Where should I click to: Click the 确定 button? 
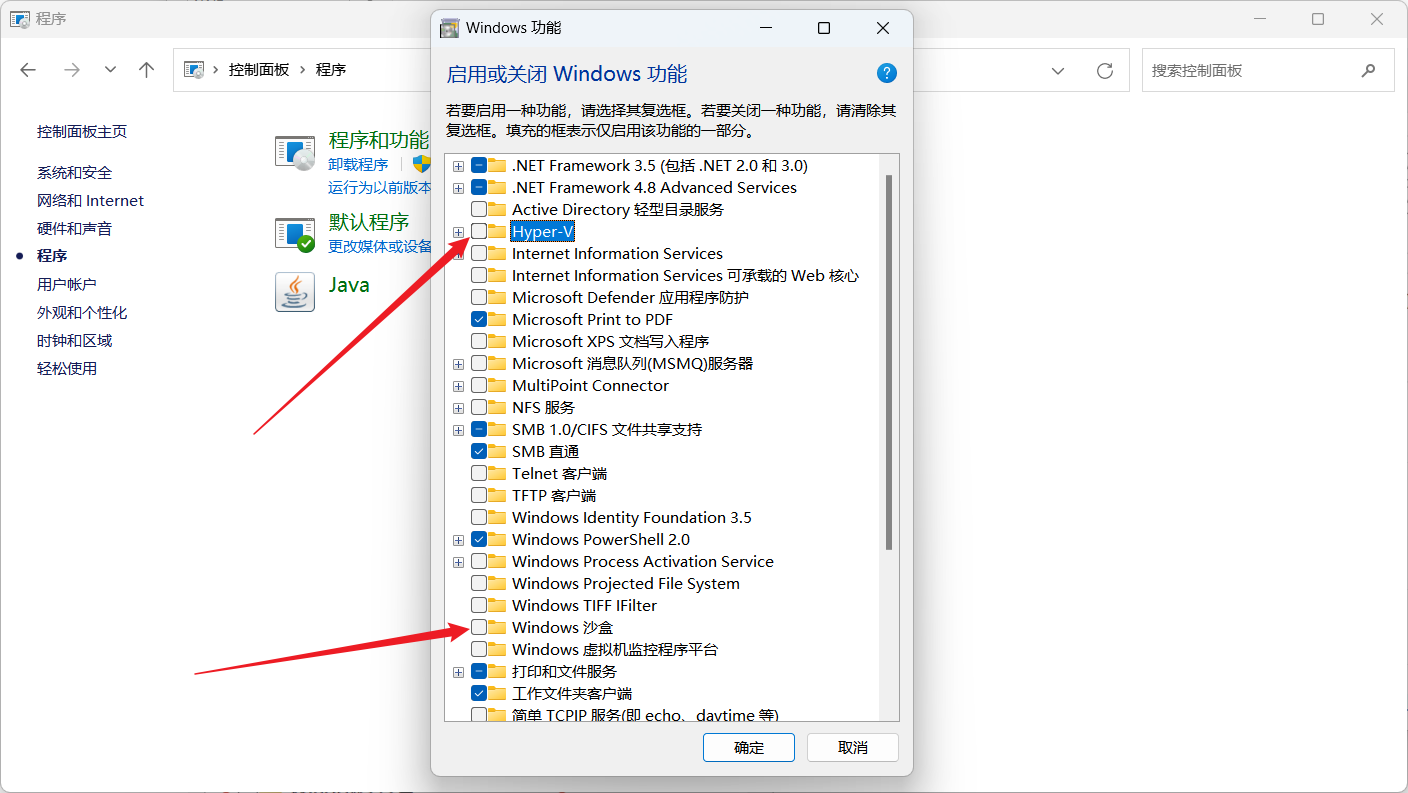point(749,747)
